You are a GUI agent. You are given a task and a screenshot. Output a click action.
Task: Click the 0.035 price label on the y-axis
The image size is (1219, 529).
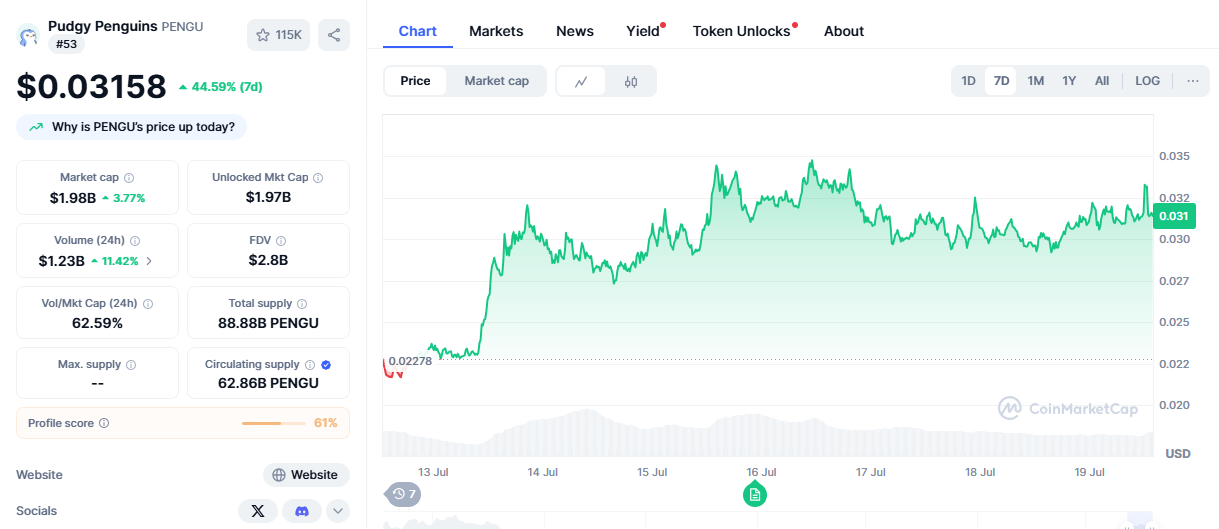click(1174, 157)
